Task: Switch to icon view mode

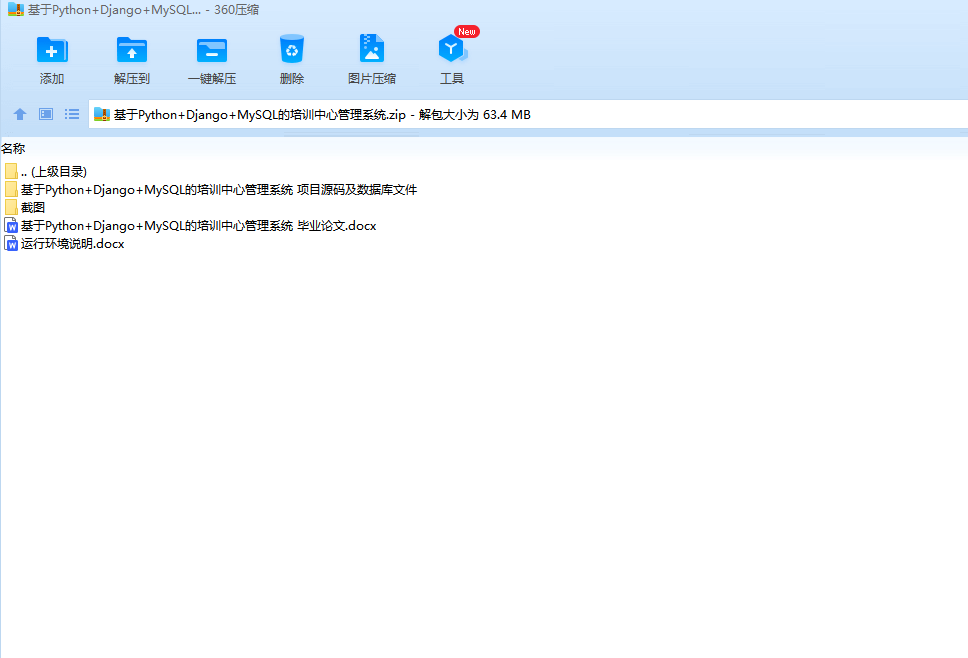Action: [46, 114]
